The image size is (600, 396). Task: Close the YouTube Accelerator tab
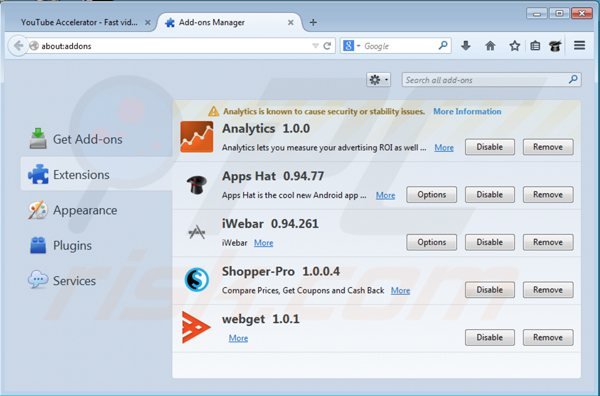pyautogui.click(x=147, y=23)
